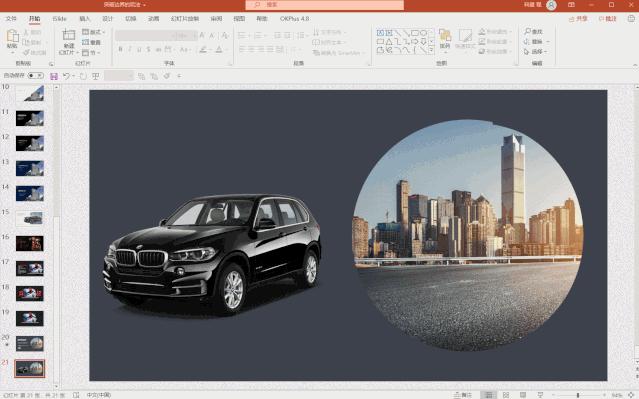Select slide 11 thumbnail
This screenshot has width=639, height=399.
click(x=30, y=118)
